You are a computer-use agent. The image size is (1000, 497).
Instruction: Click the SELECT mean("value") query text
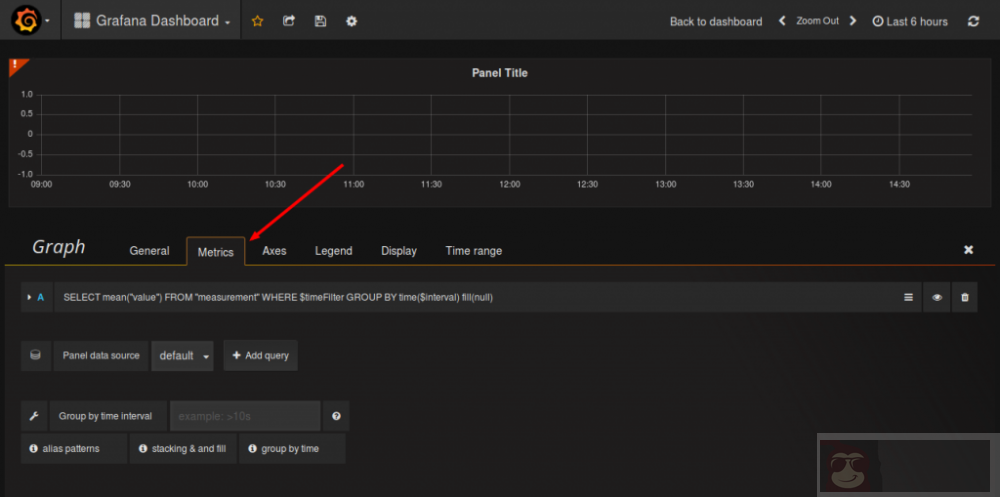click(x=278, y=297)
